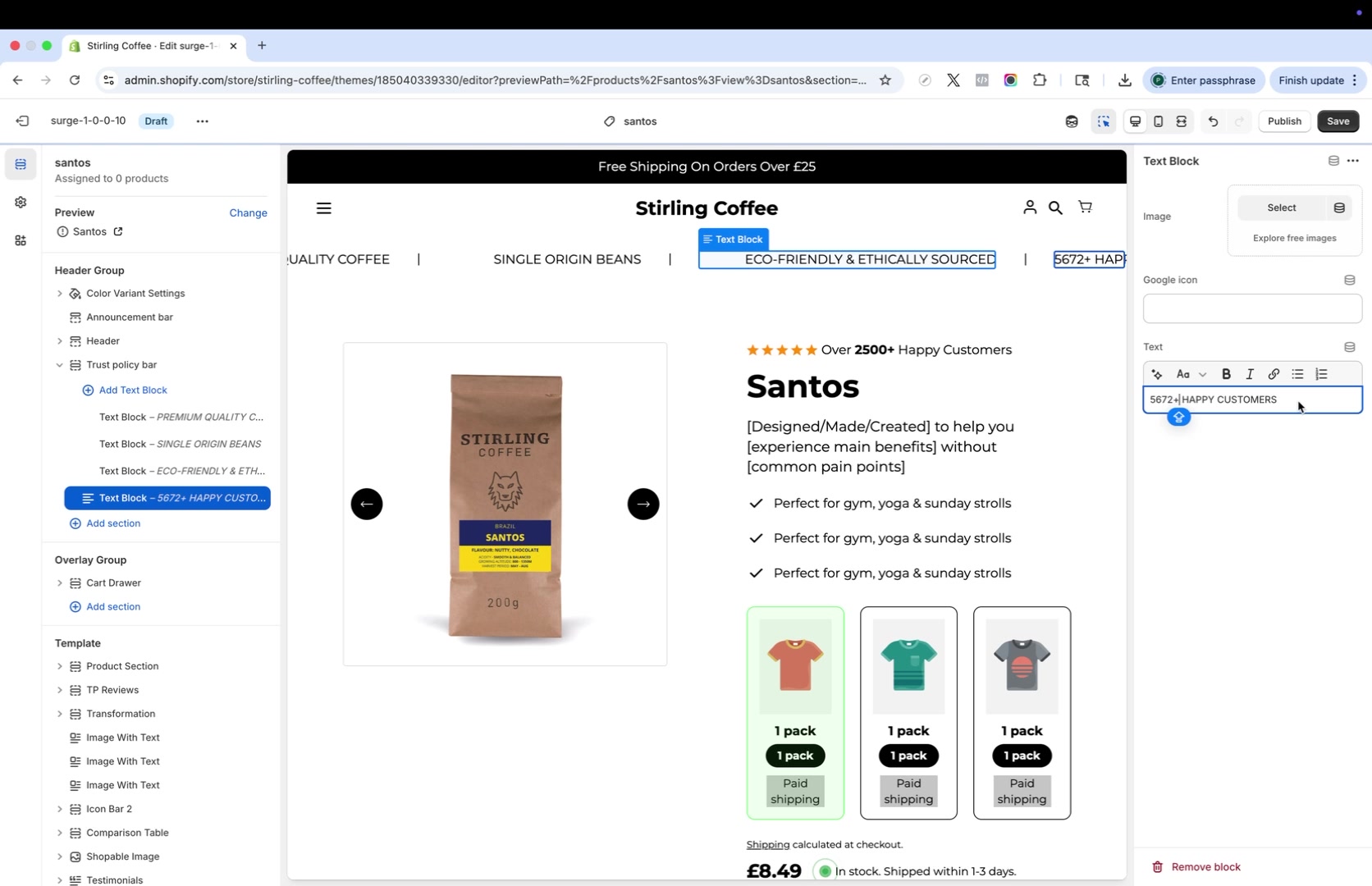
Task: Open the hamburger menu in store preview
Action: pos(324,208)
